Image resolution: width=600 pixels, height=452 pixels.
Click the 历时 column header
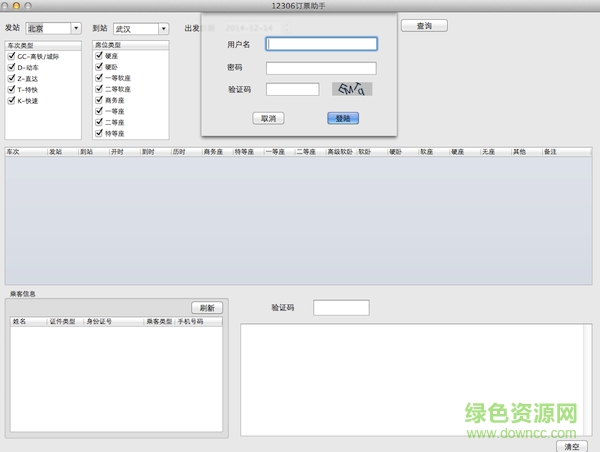186,152
